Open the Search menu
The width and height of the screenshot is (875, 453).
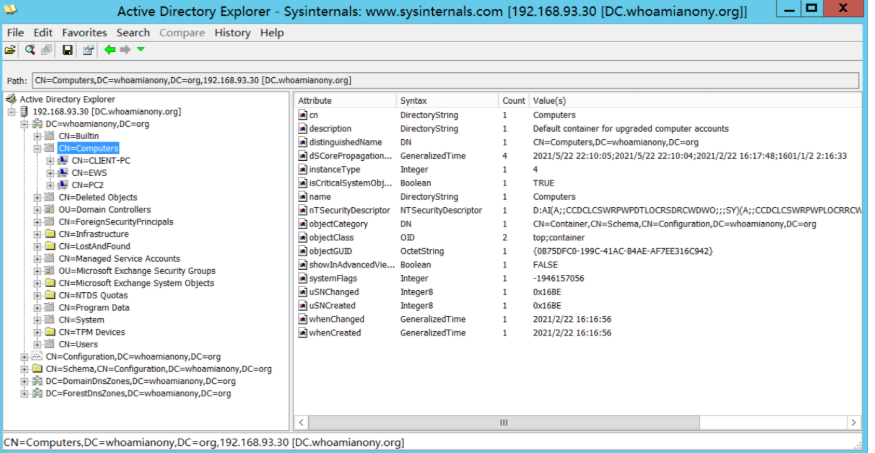(x=133, y=32)
